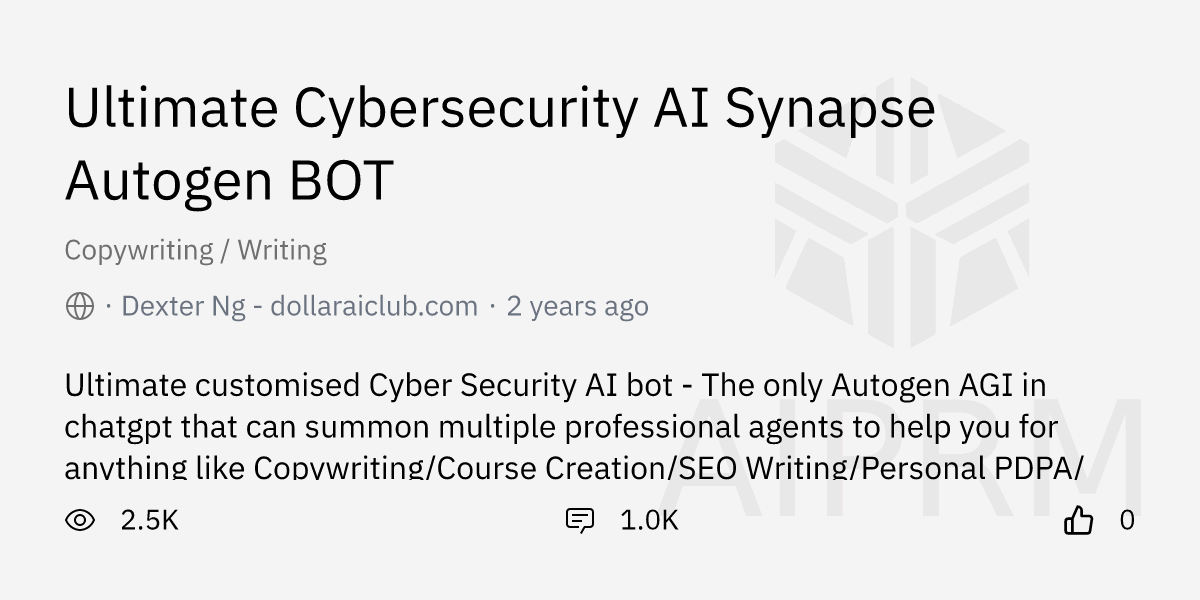Click the eye views icon

click(80, 520)
